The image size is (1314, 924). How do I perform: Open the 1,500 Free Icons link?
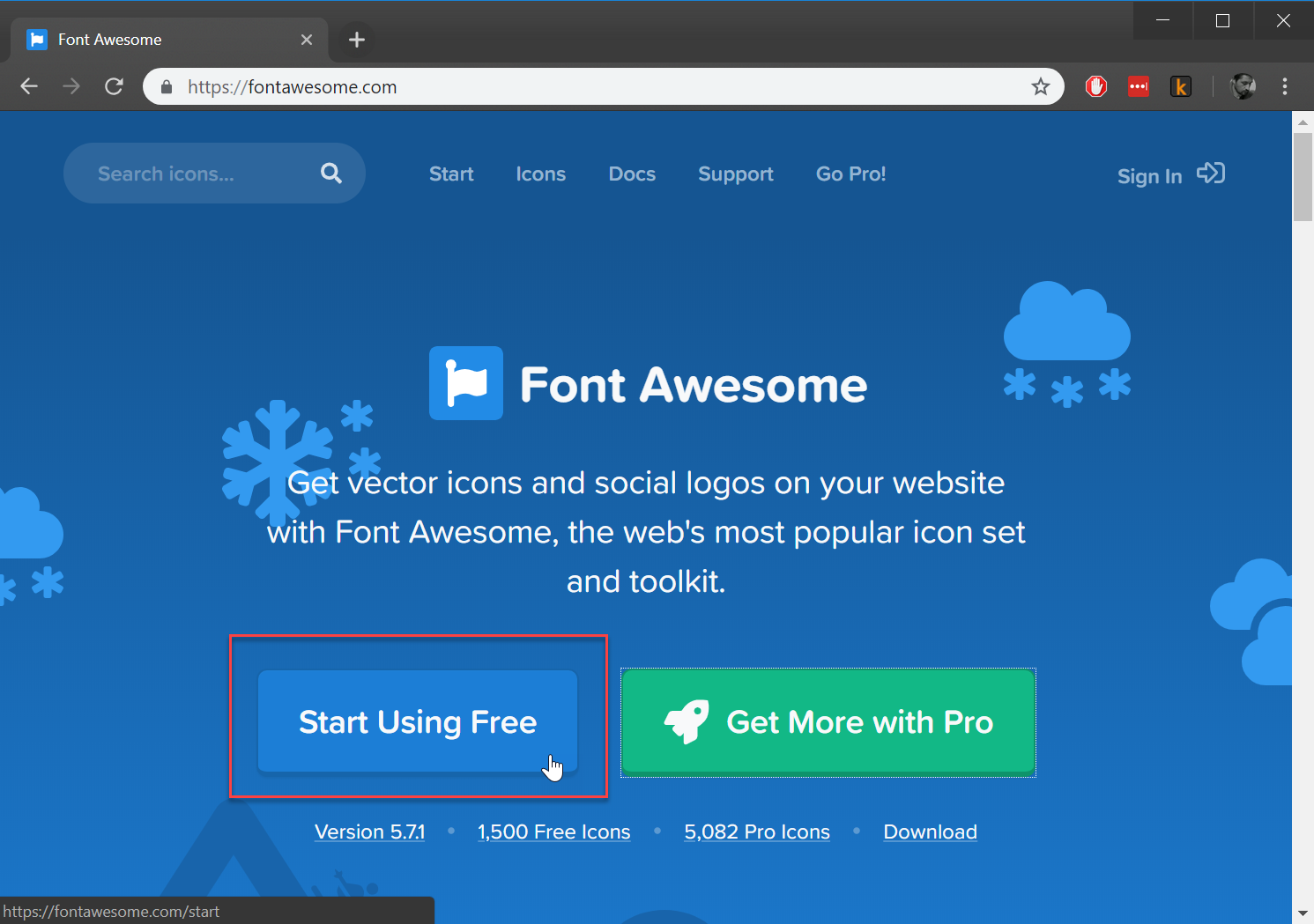pos(554,832)
